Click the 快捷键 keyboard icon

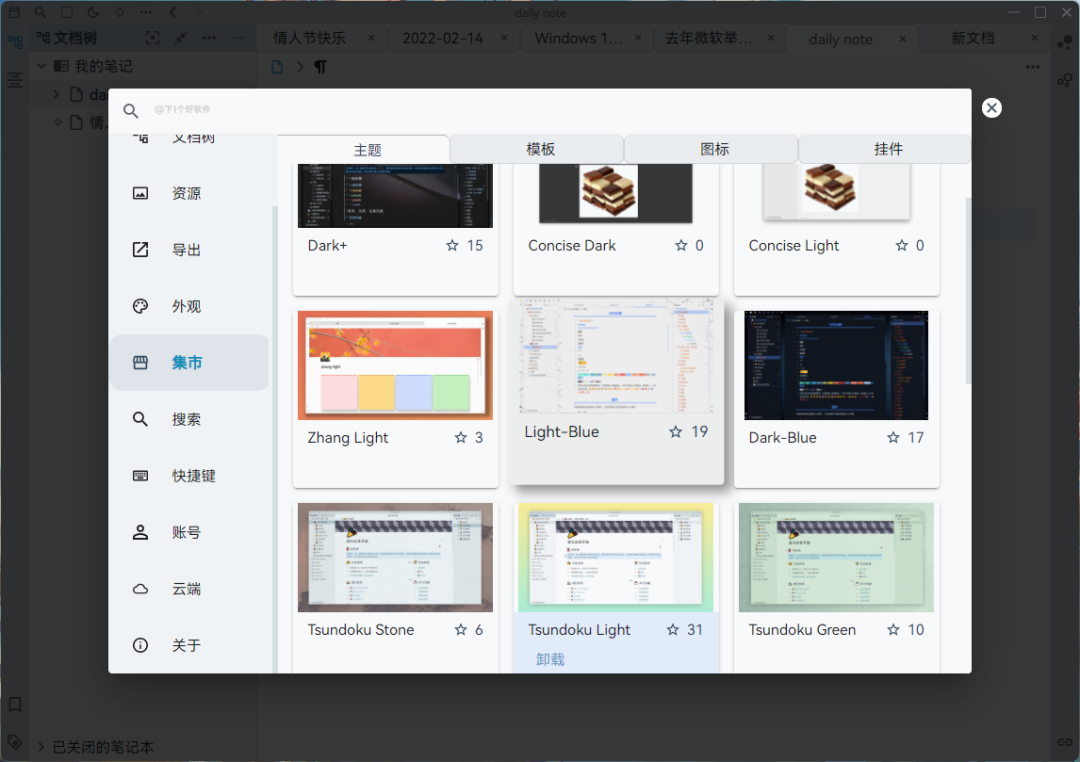(141, 476)
